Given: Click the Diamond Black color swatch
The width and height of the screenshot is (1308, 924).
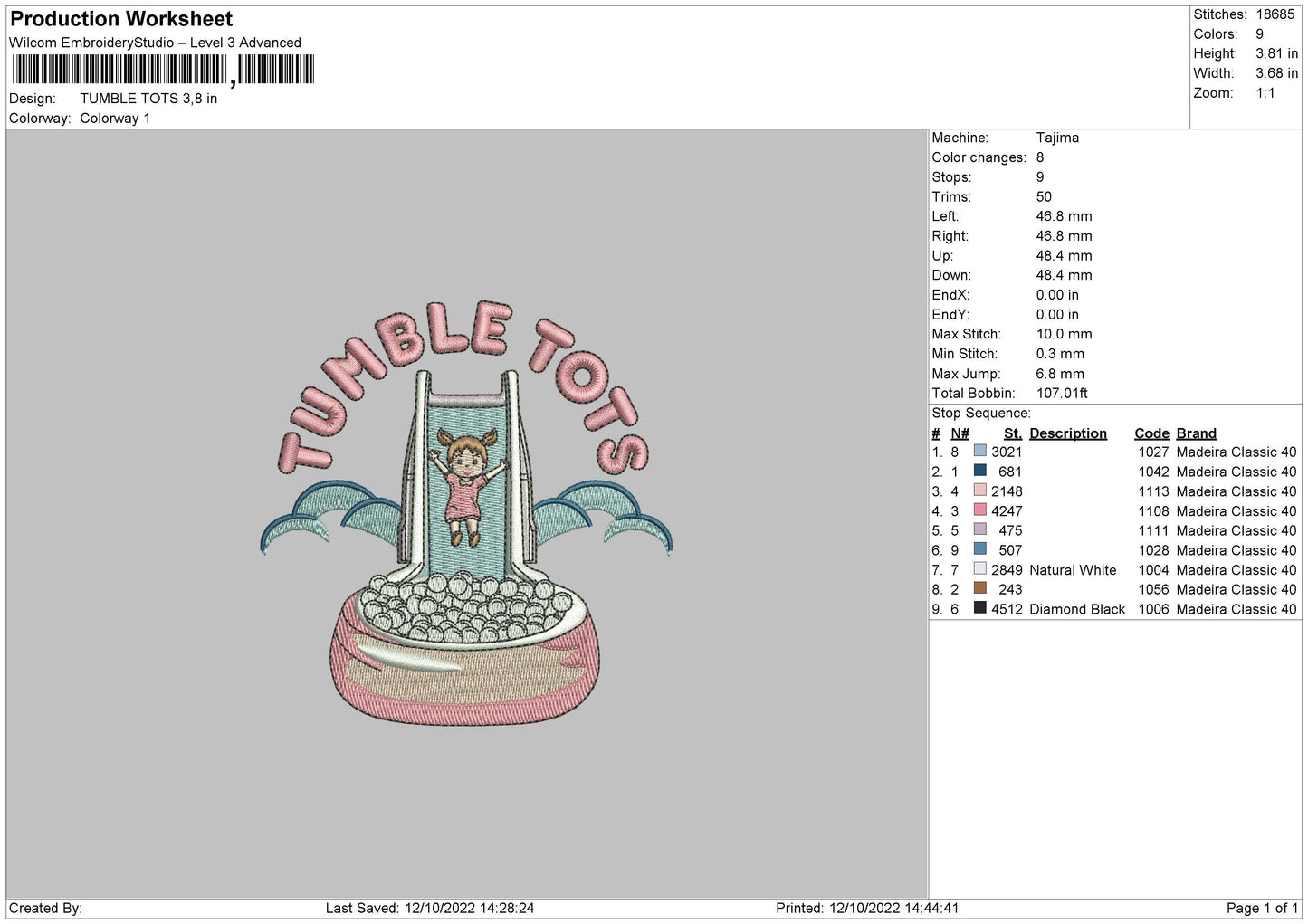Looking at the screenshot, I should (x=979, y=608).
